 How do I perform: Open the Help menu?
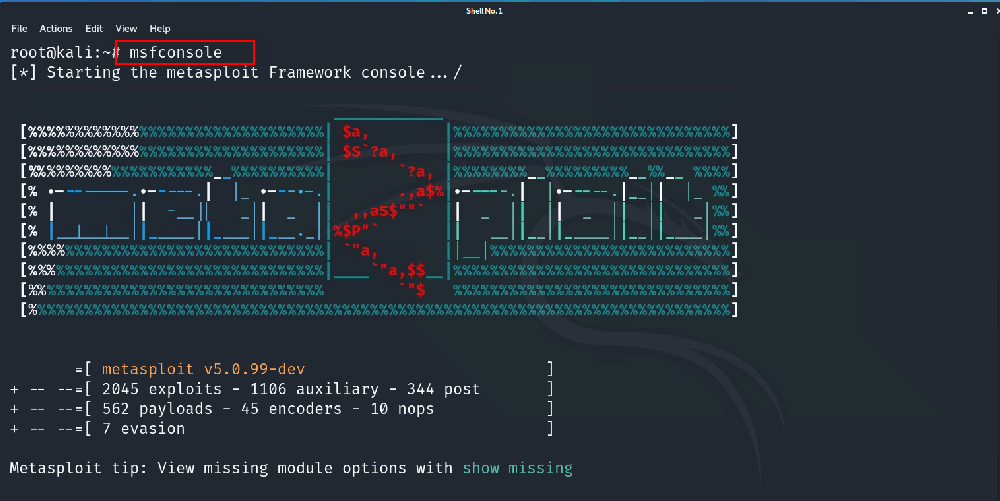point(160,29)
